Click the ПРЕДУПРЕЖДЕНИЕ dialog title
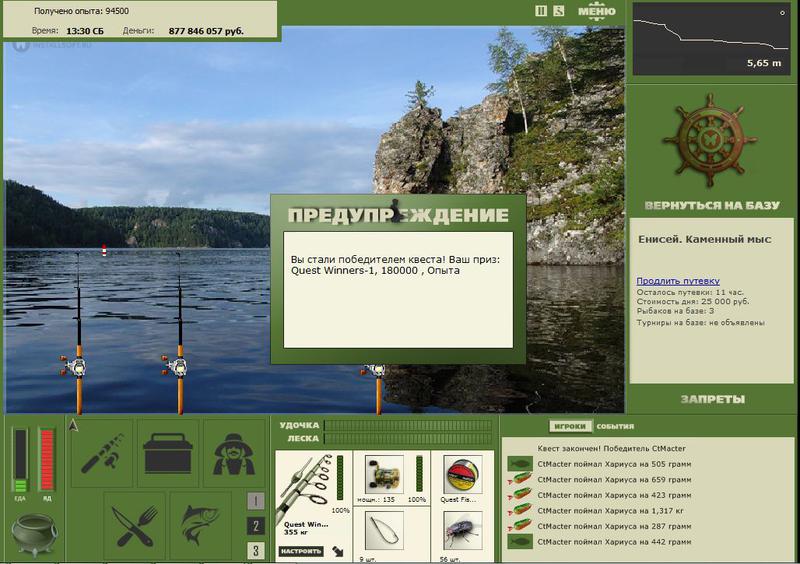Screen dimensions: 800x564 (x=398, y=215)
